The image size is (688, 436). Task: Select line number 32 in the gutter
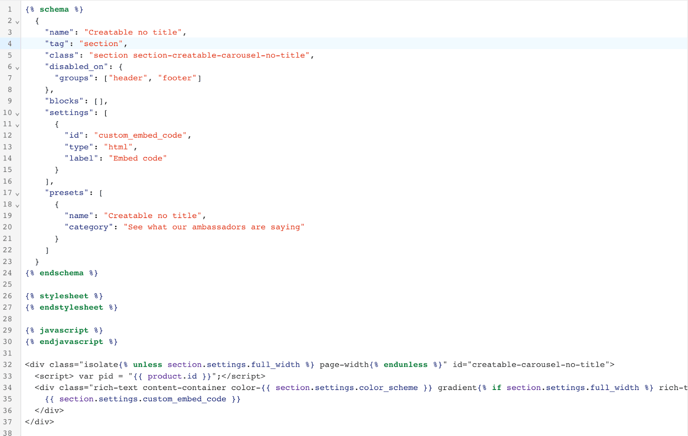coord(7,365)
